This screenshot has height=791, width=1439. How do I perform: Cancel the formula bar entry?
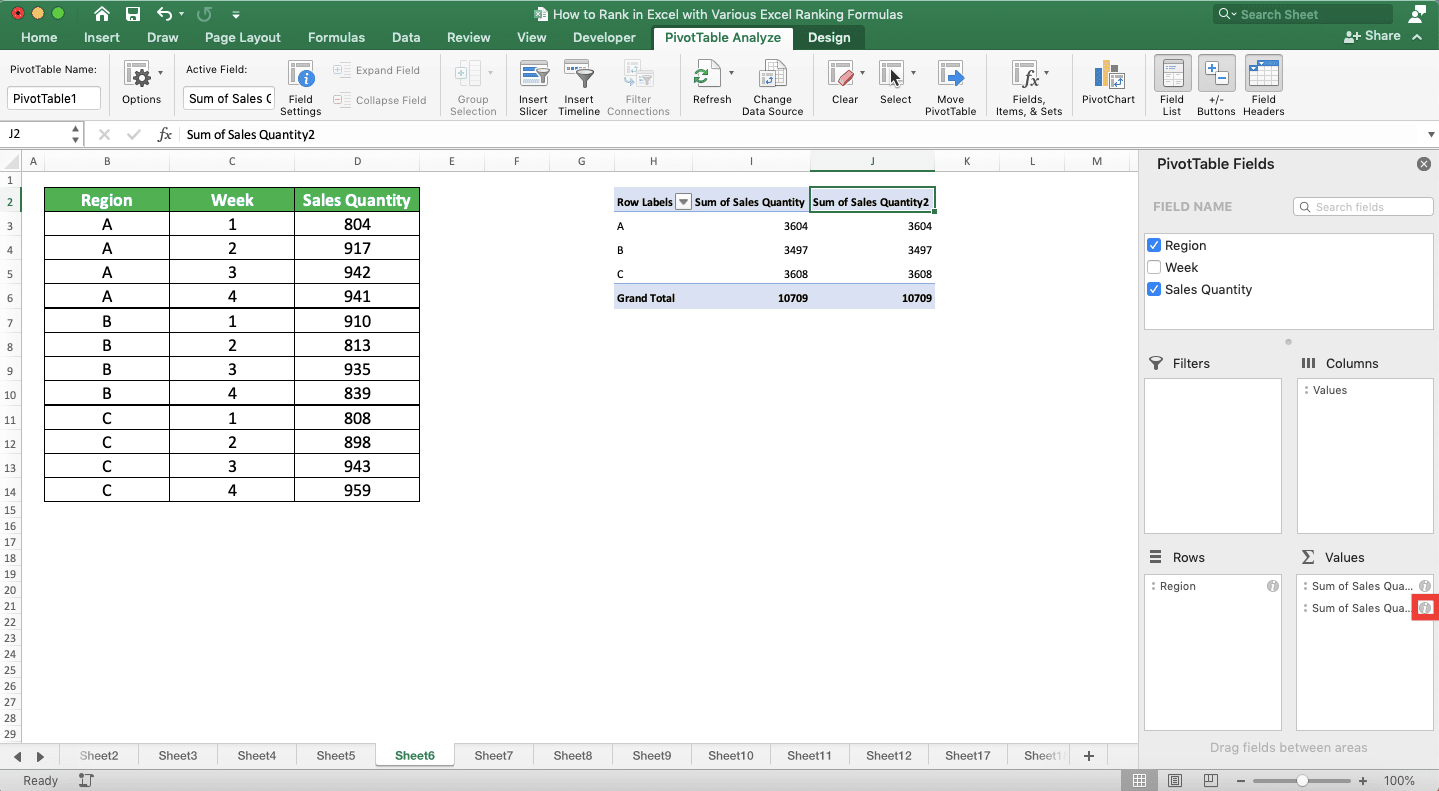(x=104, y=134)
